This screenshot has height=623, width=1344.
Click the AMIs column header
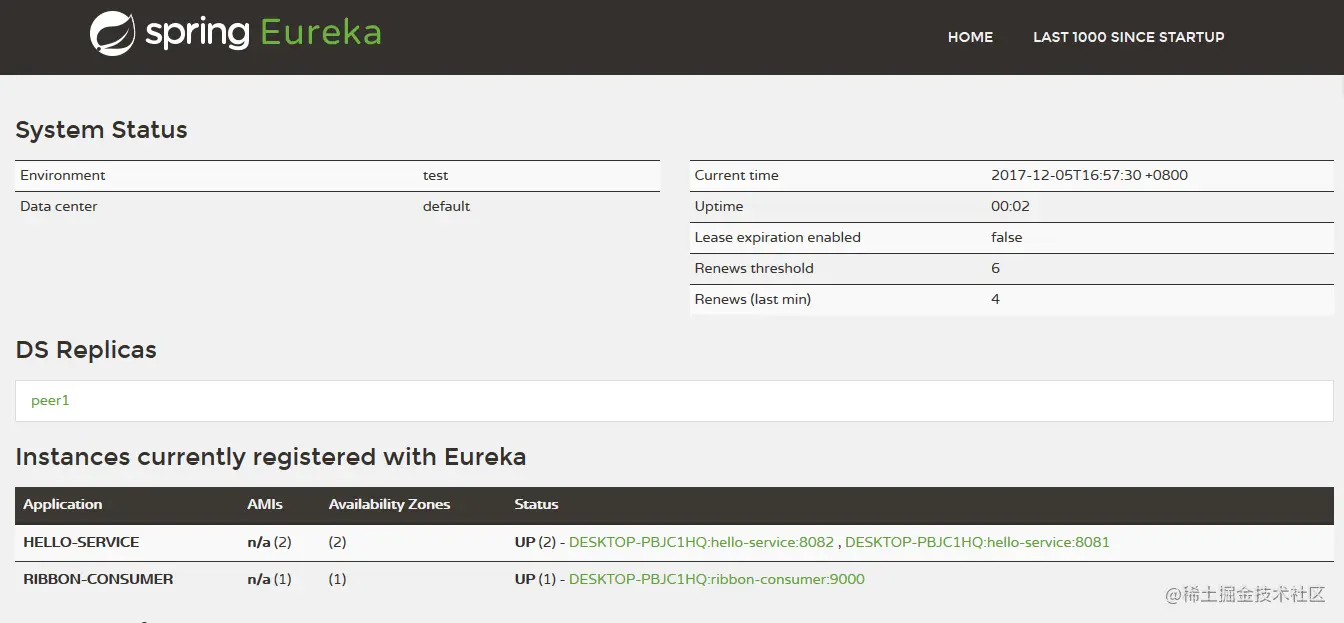(265, 504)
